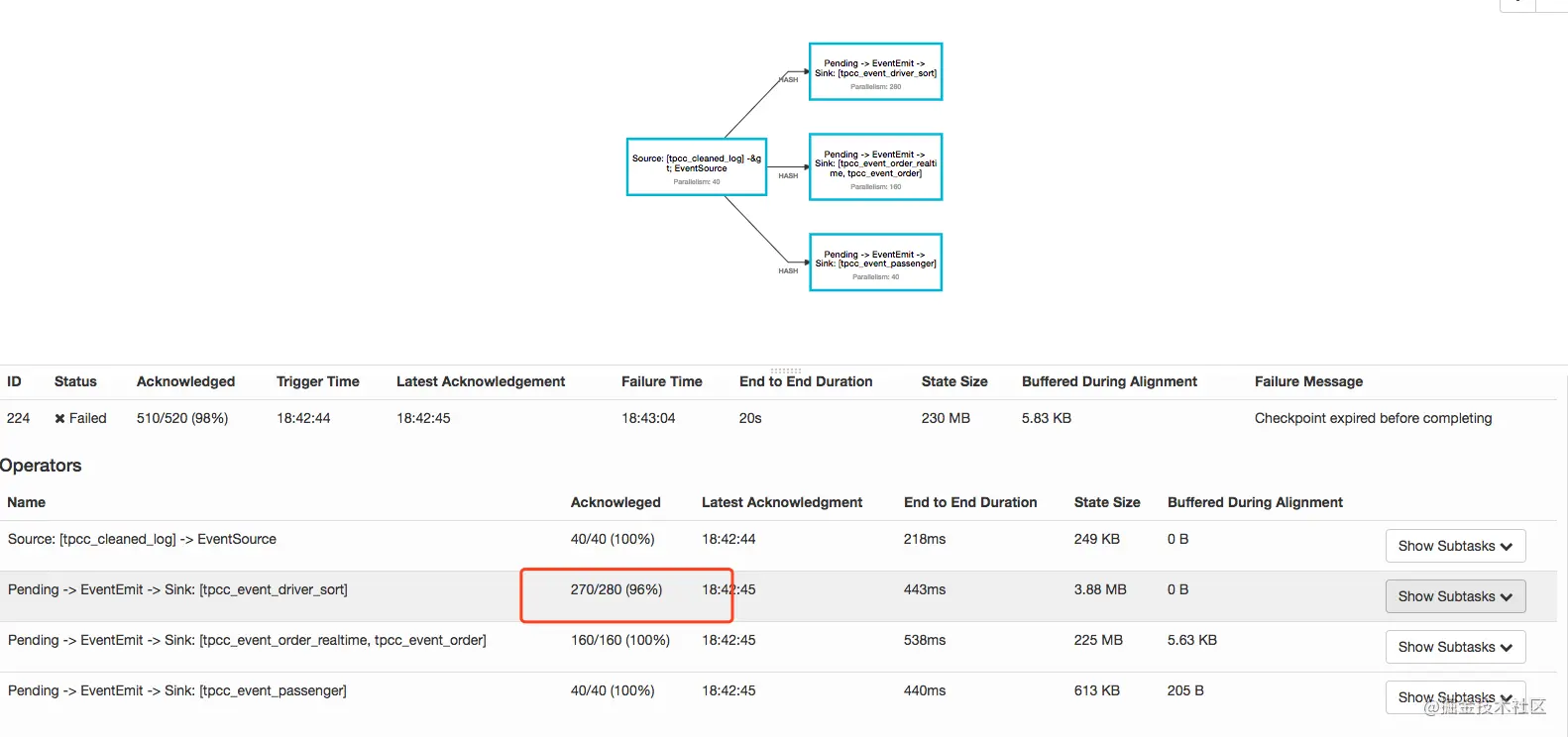1568x737 pixels.
Task: Click the Latest Acknowledgment operators header
Action: tap(782, 502)
